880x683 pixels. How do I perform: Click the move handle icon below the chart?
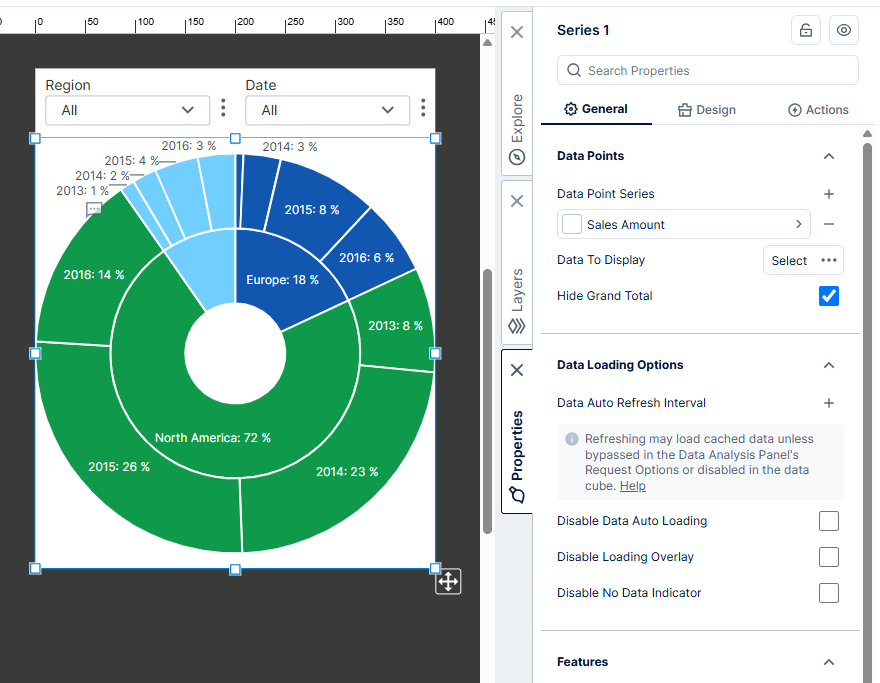point(448,581)
